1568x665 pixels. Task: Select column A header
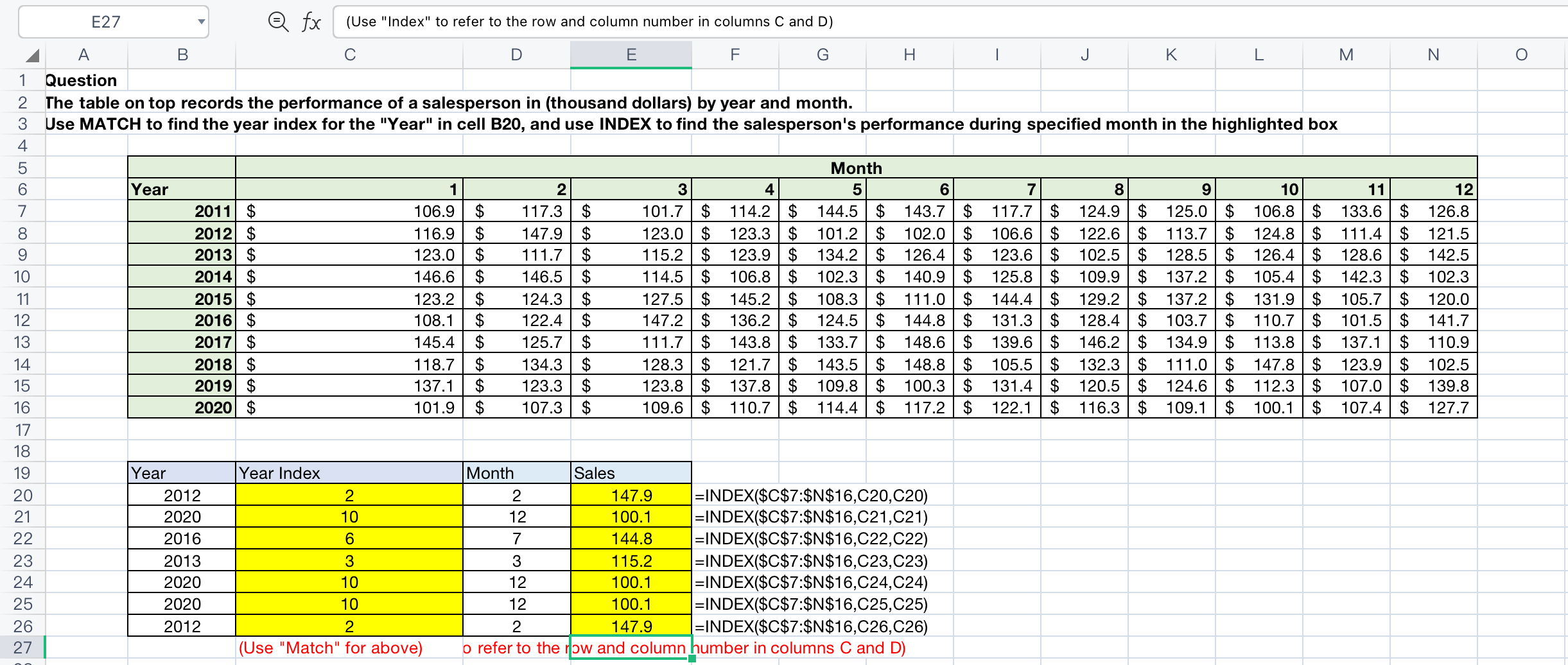pyautogui.click(x=83, y=55)
